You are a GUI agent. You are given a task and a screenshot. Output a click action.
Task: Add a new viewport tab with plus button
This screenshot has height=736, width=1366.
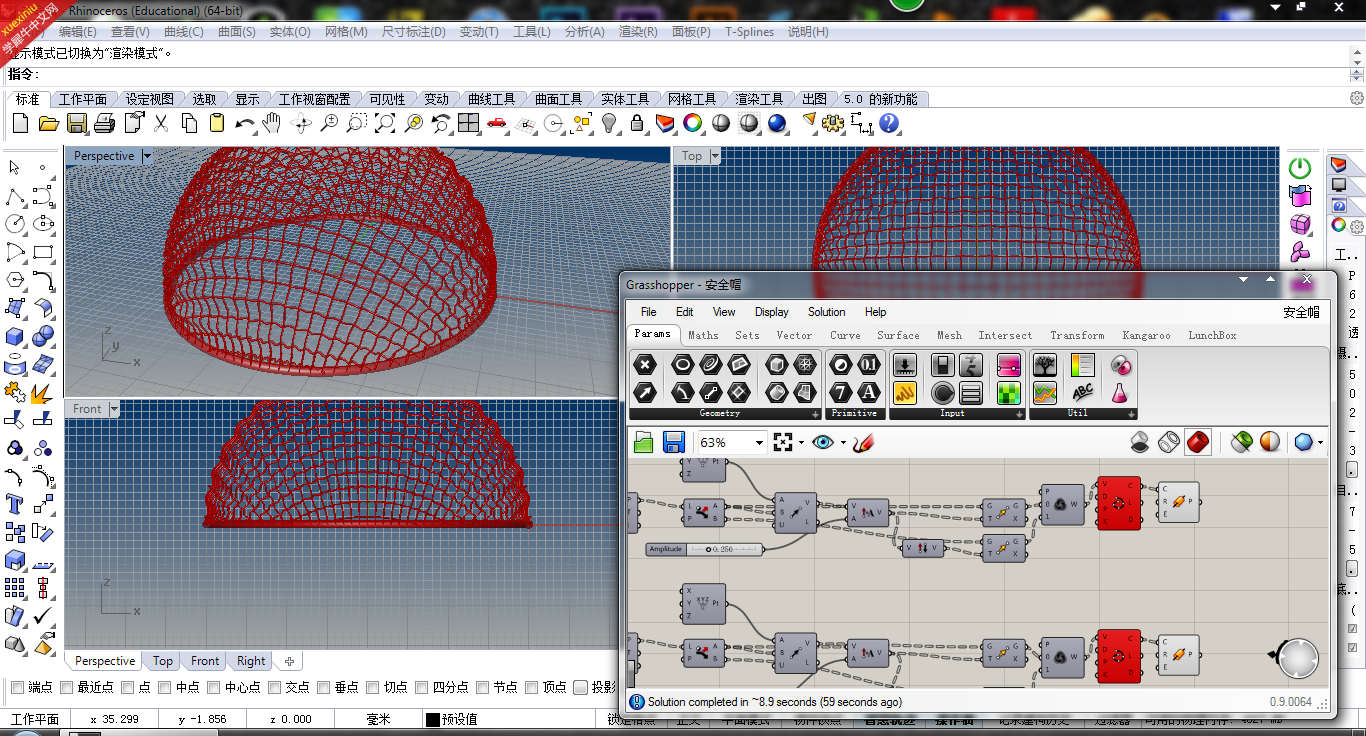pyautogui.click(x=289, y=661)
